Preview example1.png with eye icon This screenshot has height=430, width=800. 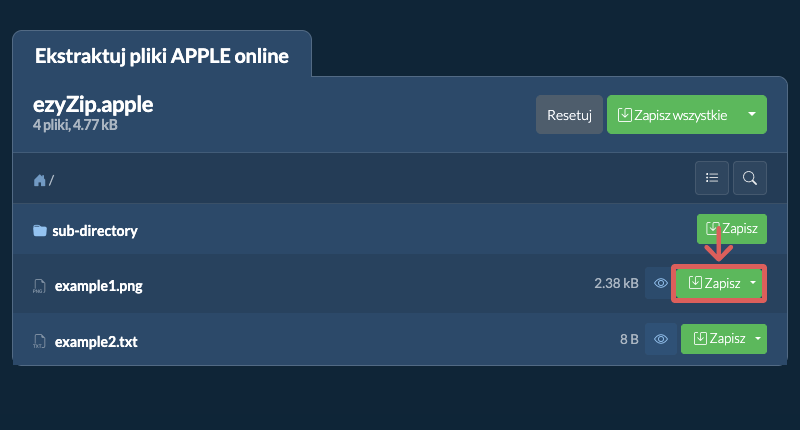pos(661,283)
